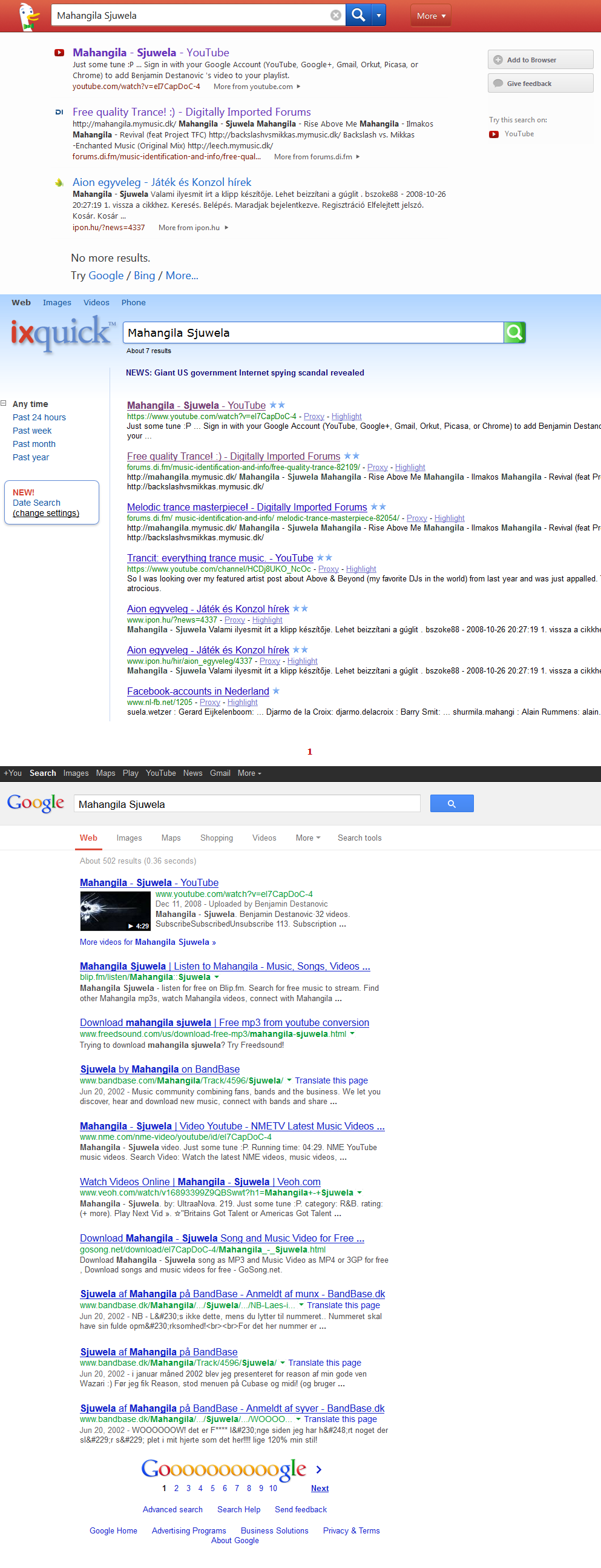Click the DuckDuckGo magnifier search button
Screen dimensions: 601x1568
coord(358,15)
